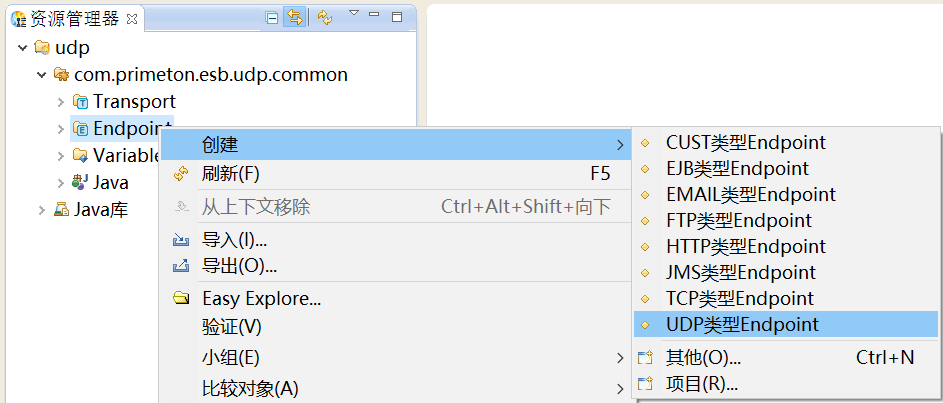Image resolution: width=943 pixels, height=403 pixels.
Task: Collapse the udp project node
Action: point(22,48)
